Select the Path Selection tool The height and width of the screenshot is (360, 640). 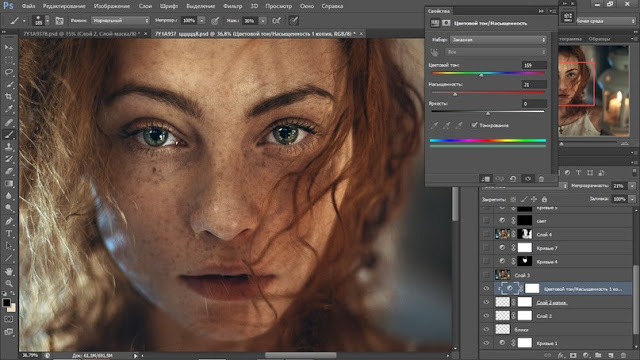9,246
